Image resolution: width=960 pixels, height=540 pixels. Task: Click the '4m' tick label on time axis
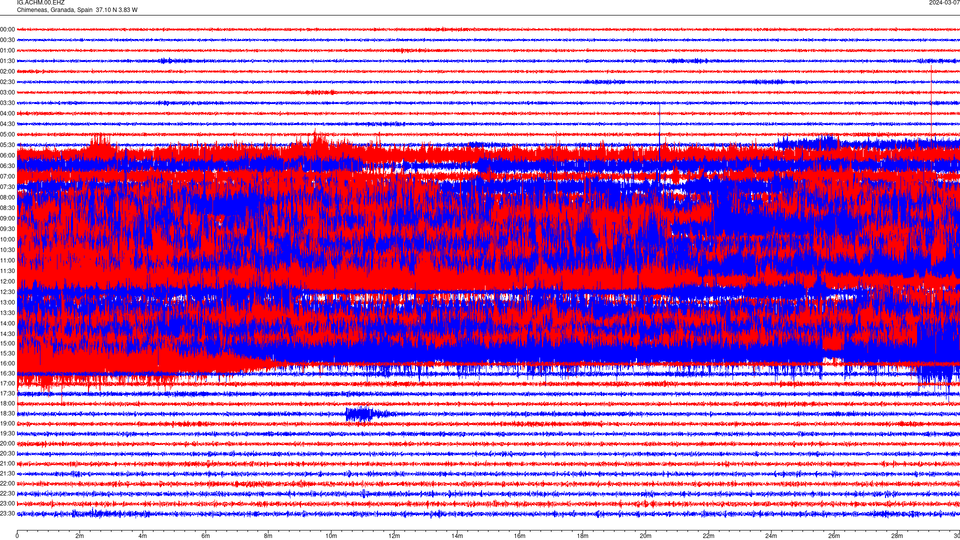(x=143, y=536)
